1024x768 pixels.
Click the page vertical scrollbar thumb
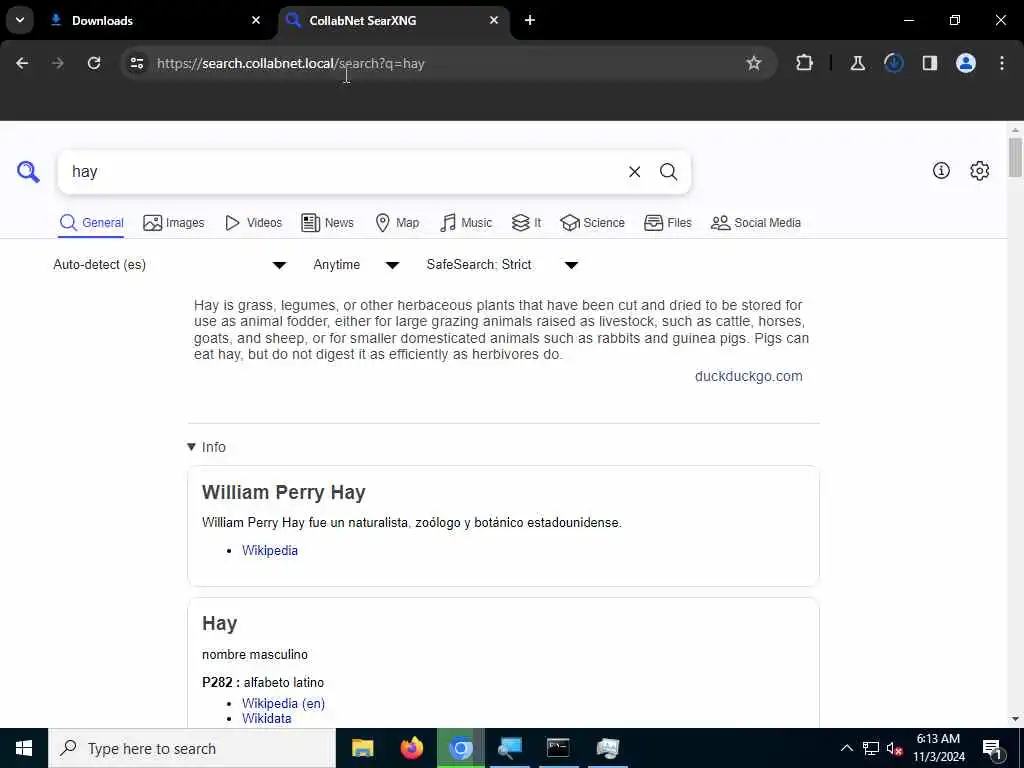(1015, 157)
